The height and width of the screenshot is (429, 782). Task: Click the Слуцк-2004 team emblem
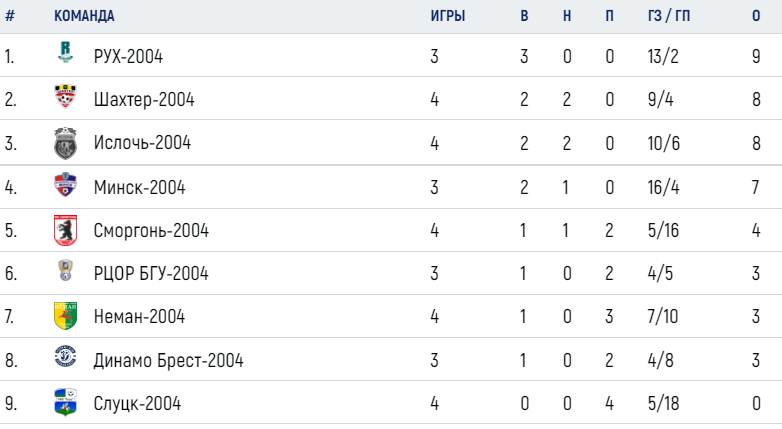[65, 402]
